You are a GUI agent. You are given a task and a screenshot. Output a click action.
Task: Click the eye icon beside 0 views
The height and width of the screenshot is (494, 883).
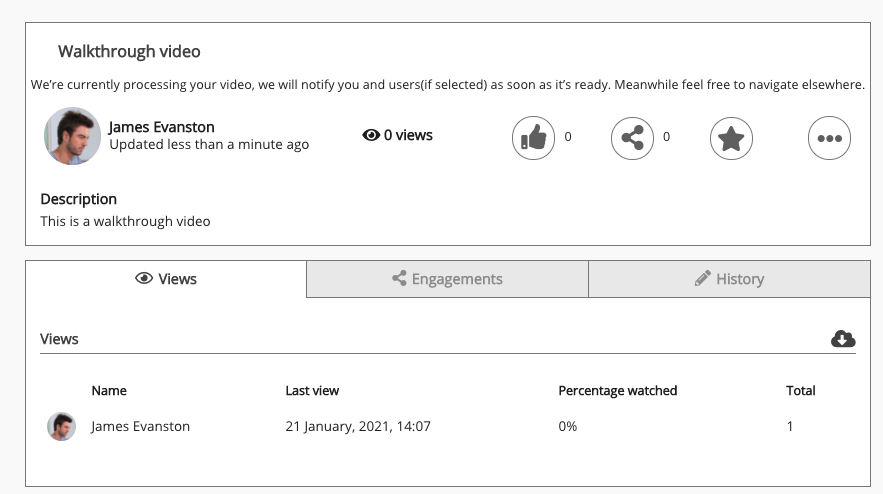(371, 135)
